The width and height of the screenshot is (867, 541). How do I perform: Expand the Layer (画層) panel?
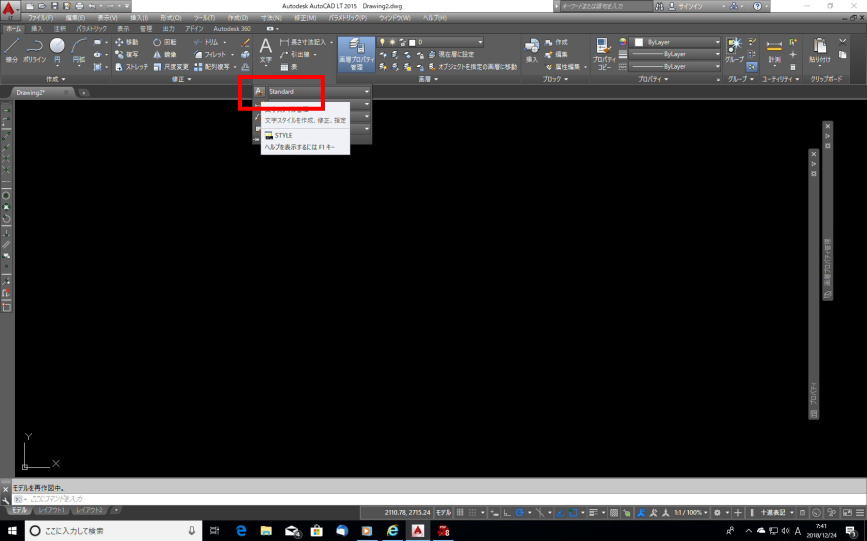tap(427, 79)
